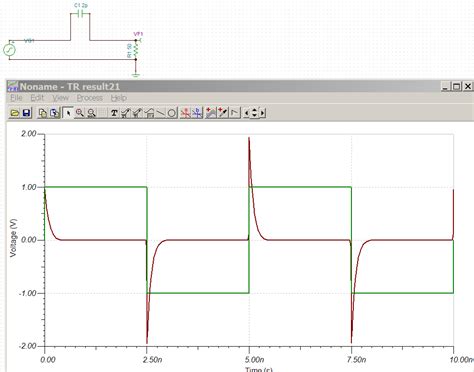This screenshot has width=474, height=372.
Task: Click the diagram window system icon
Action: click(13, 86)
